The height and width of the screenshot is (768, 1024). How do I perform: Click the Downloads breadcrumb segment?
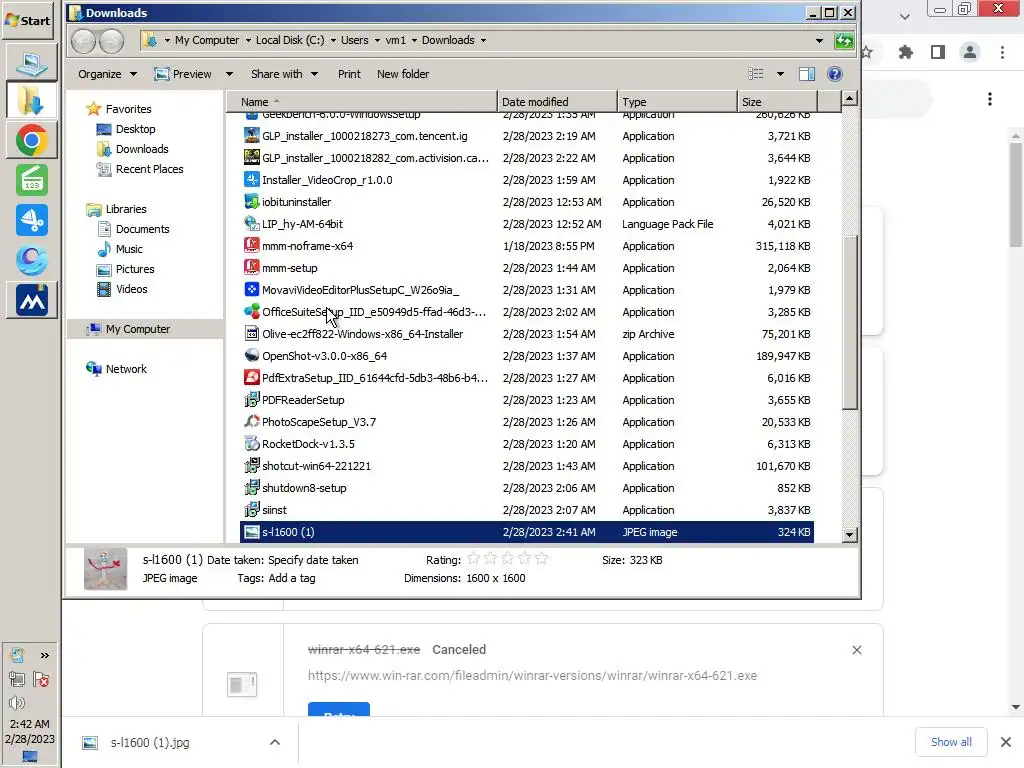448,40
